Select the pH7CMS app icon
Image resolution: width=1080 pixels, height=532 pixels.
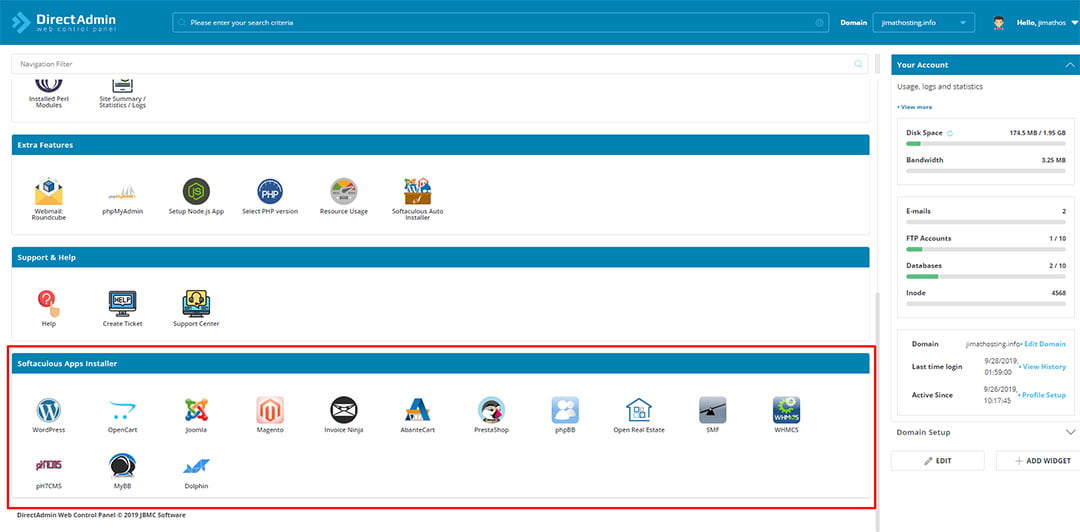click(48, 466)
